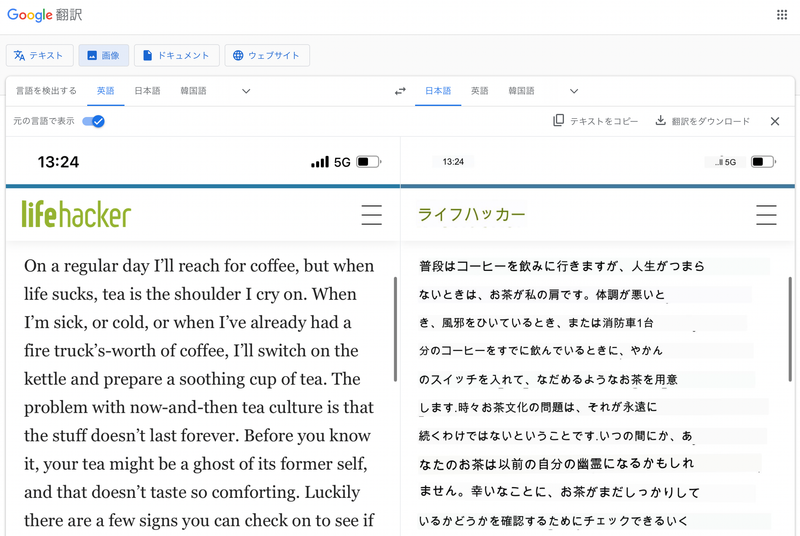Click the 13:24 time in original image
Viewport: 800px width, 536px height.
(58, 162)
